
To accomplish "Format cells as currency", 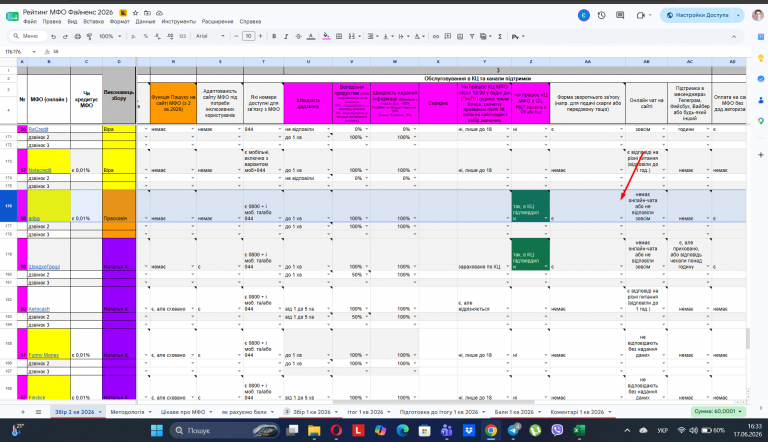I will click(133, 36).
